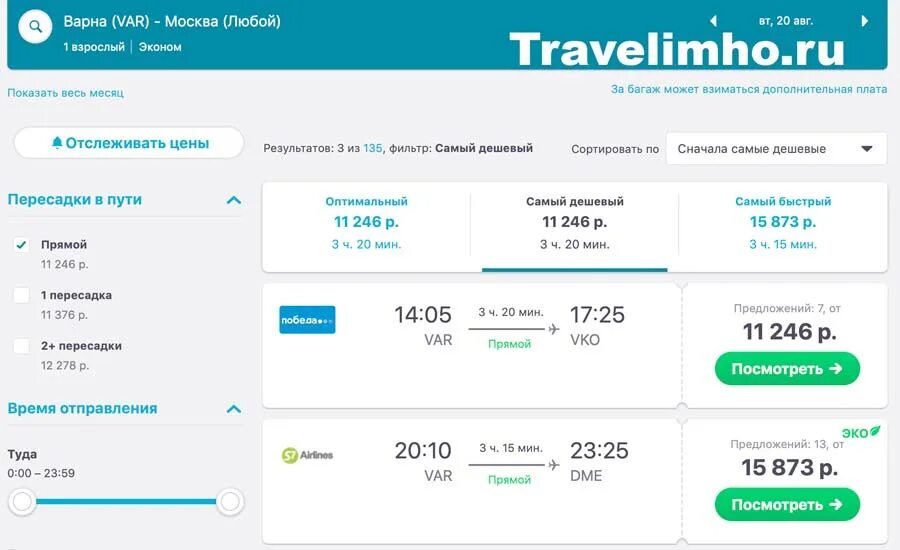Click the right handle of departure time slider
Screen dimensions: 900x550
[x=230, y=501]
